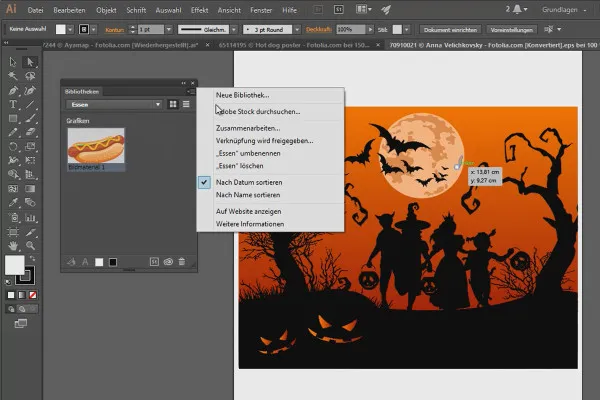The height and width of the screenshot is (400, 600).
Task: Open the Essen library dropdown
Action: point(114,104)
